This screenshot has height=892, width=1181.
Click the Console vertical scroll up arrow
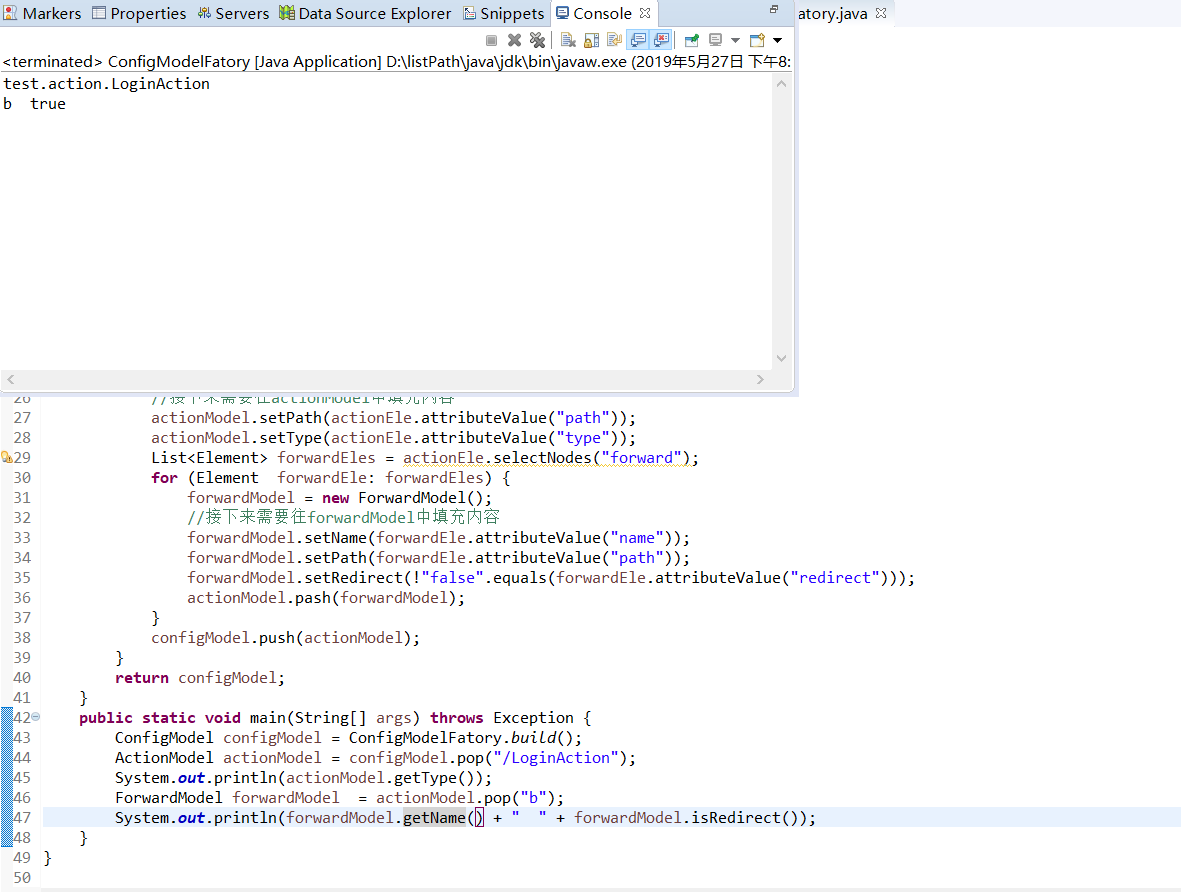[781, 84]
